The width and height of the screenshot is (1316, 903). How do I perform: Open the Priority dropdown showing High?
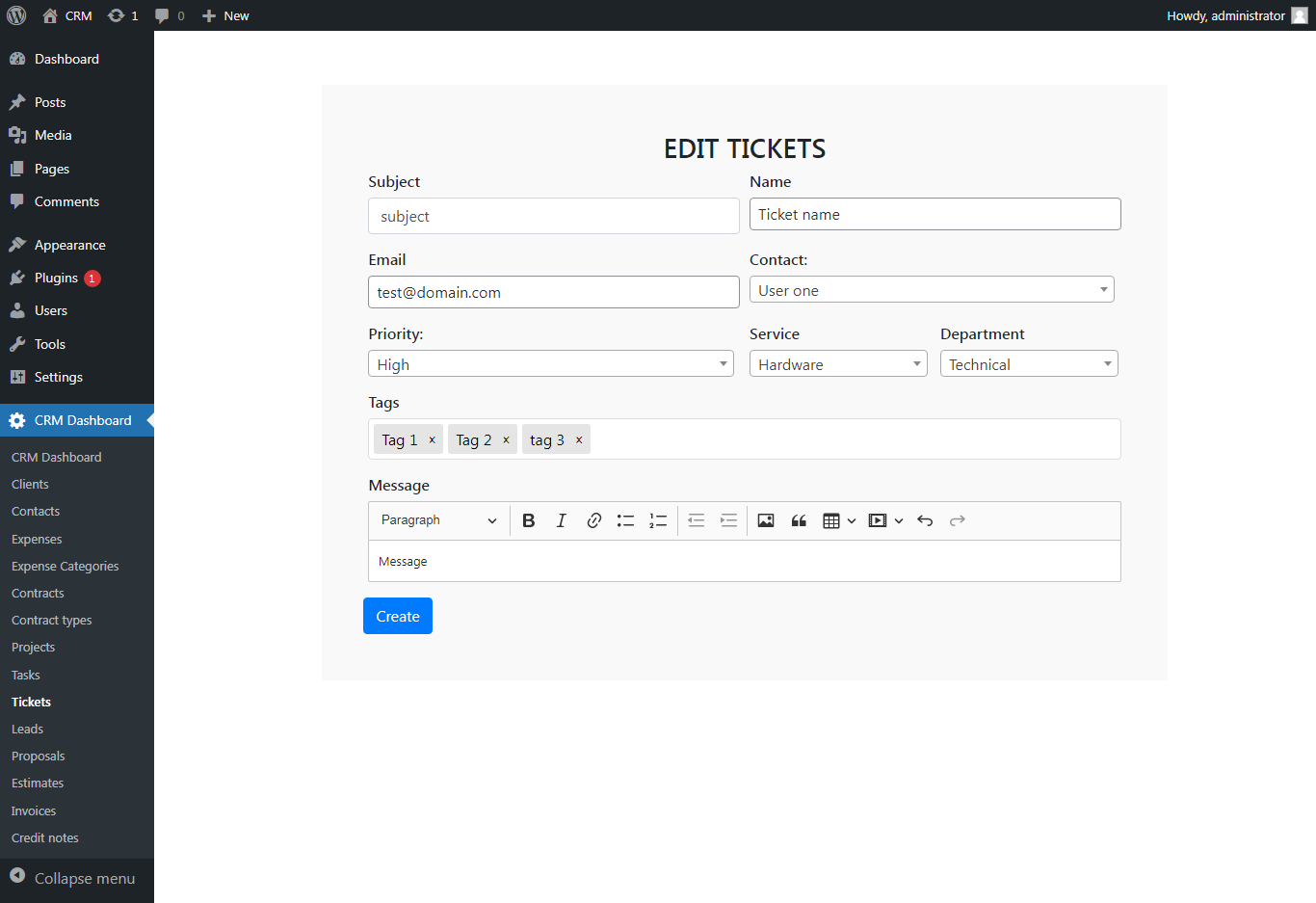[550, 363]
